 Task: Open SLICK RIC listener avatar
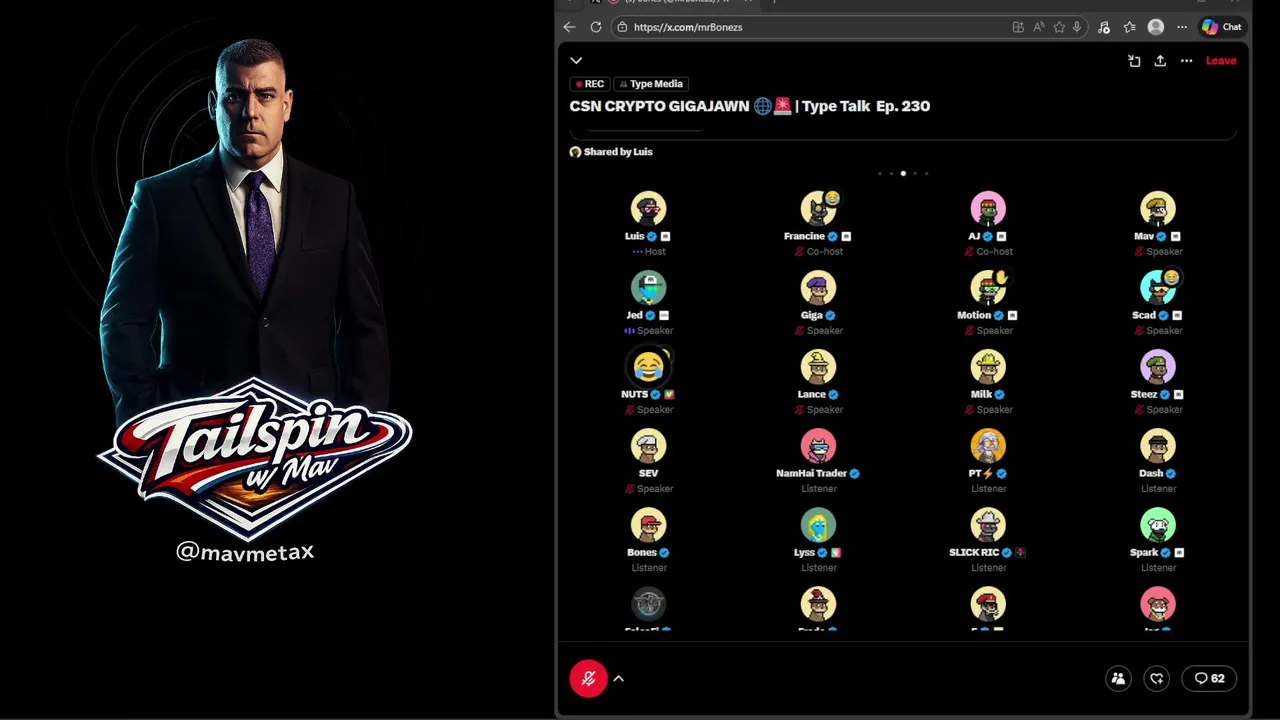(988, 524)
